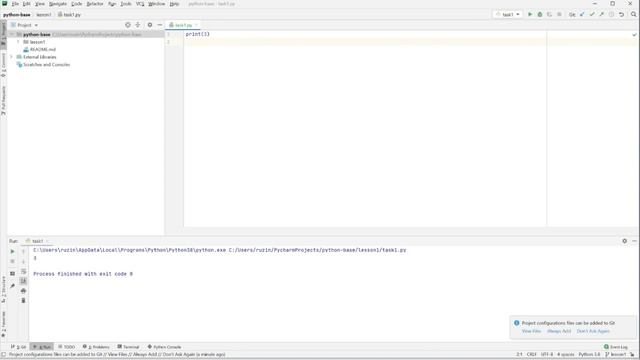The width and height of the screenshot is (640, 360).
Task: Locate current file in the Project panel
Action: point(128,25)
